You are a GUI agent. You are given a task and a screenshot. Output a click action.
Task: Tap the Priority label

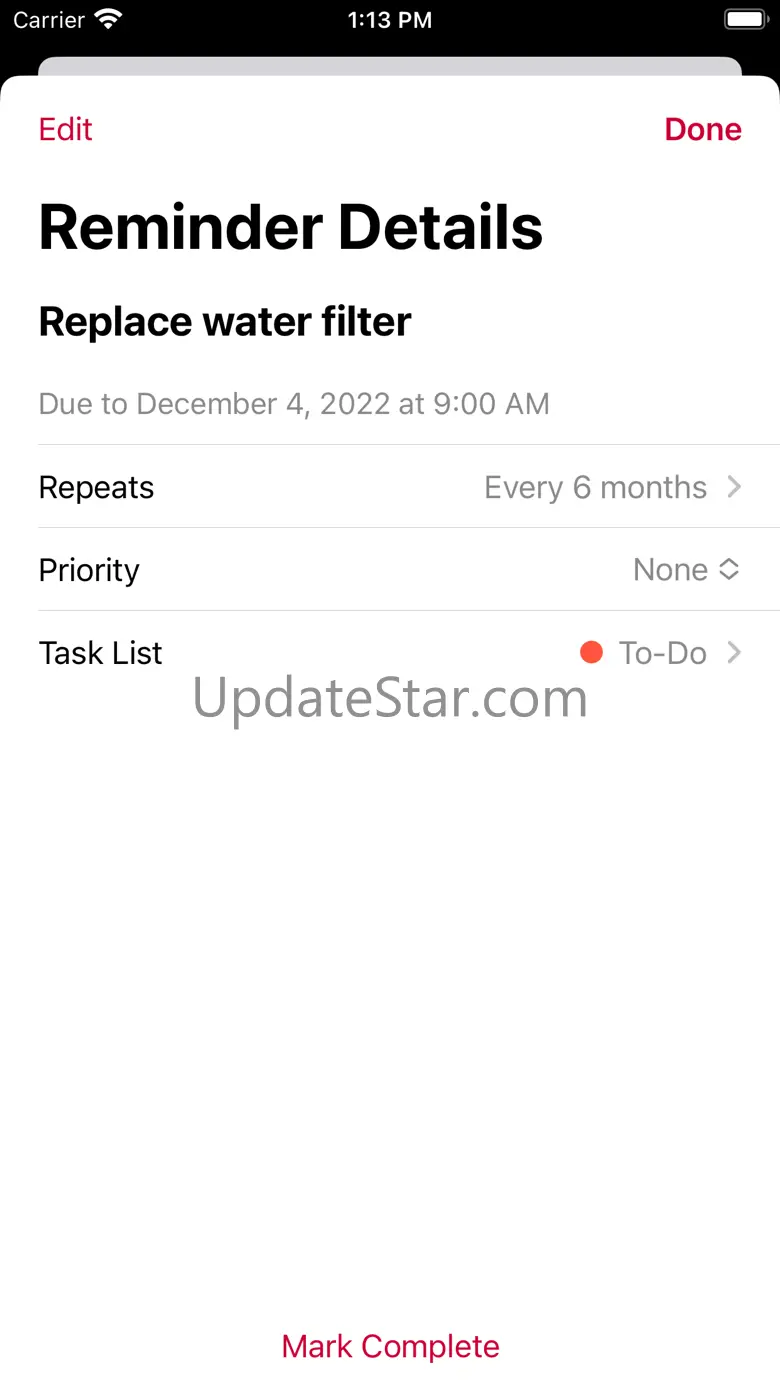tap(89, 570)
